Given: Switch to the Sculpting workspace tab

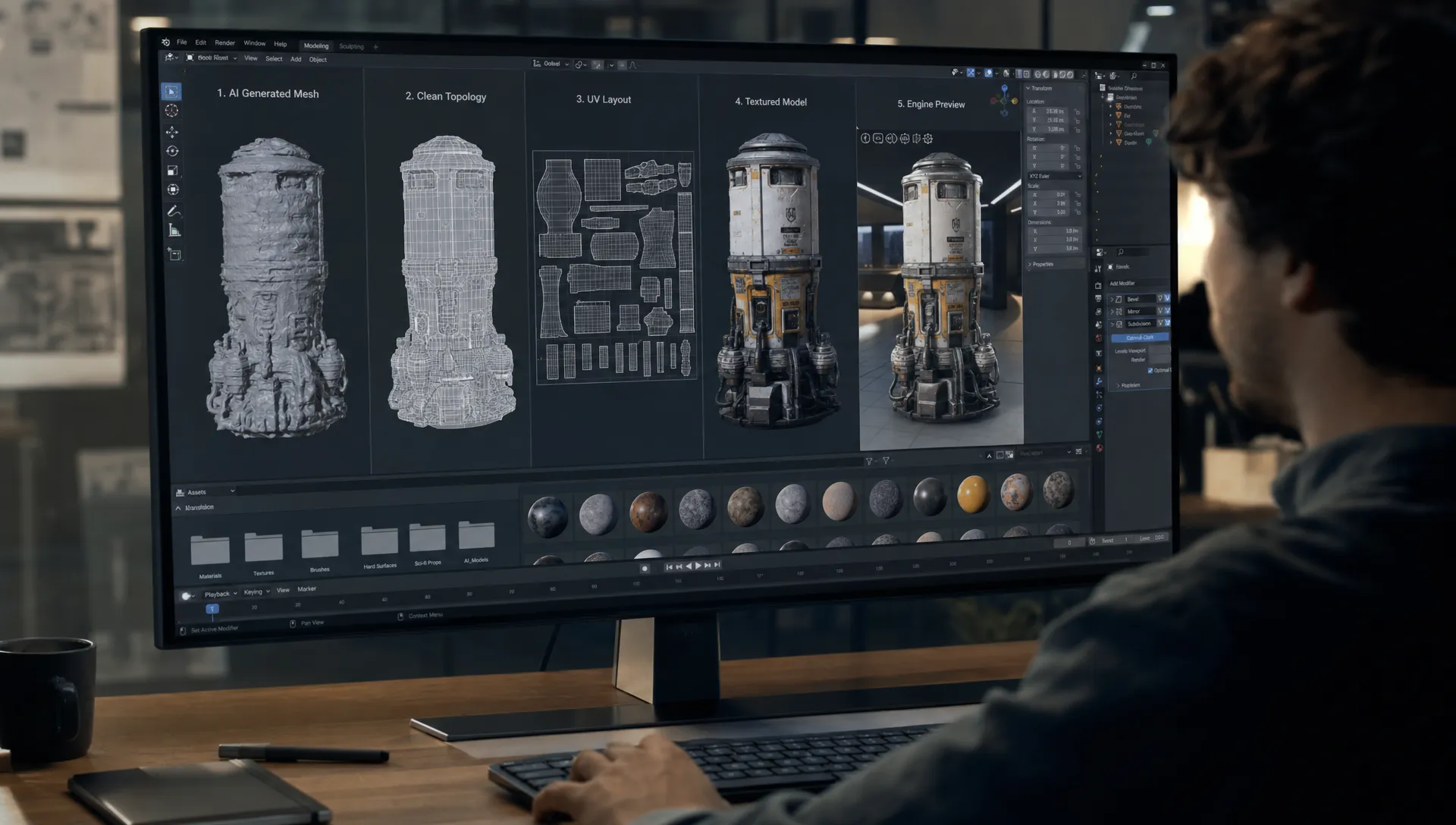Looking at the screenshot, I should (x=351, y=46).
